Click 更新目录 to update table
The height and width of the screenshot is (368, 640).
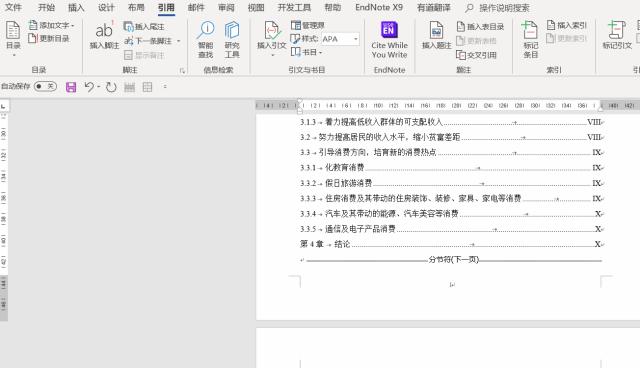(49, 38)
